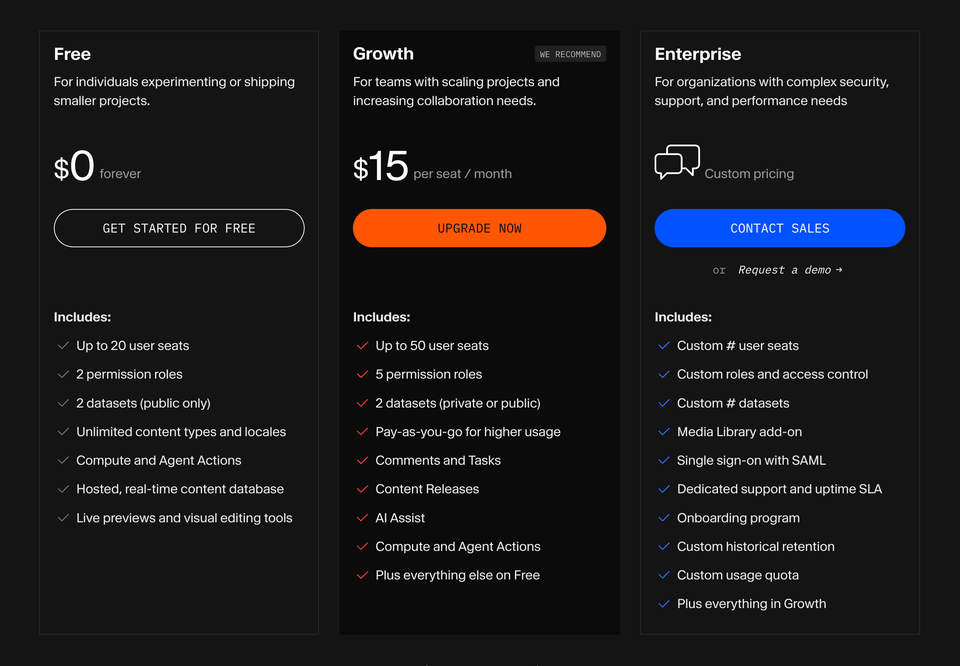
Task: Click the $0 forever price label
Action: [x=75, y=167]
